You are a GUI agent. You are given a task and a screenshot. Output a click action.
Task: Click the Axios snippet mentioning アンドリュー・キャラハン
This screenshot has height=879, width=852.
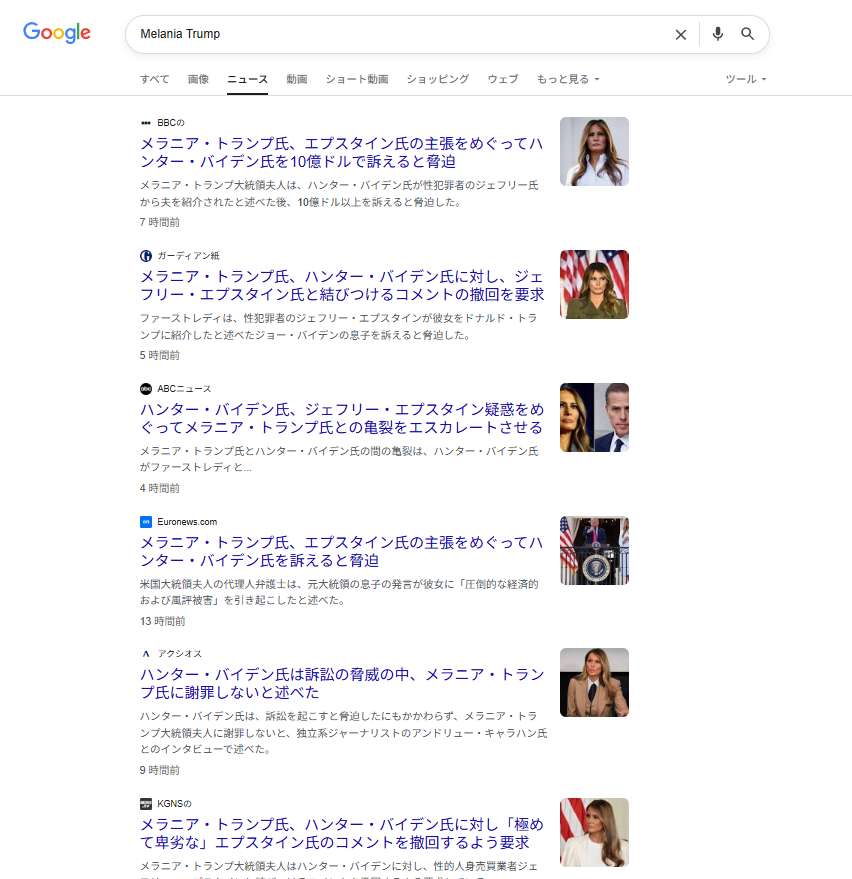click(343, 733)
